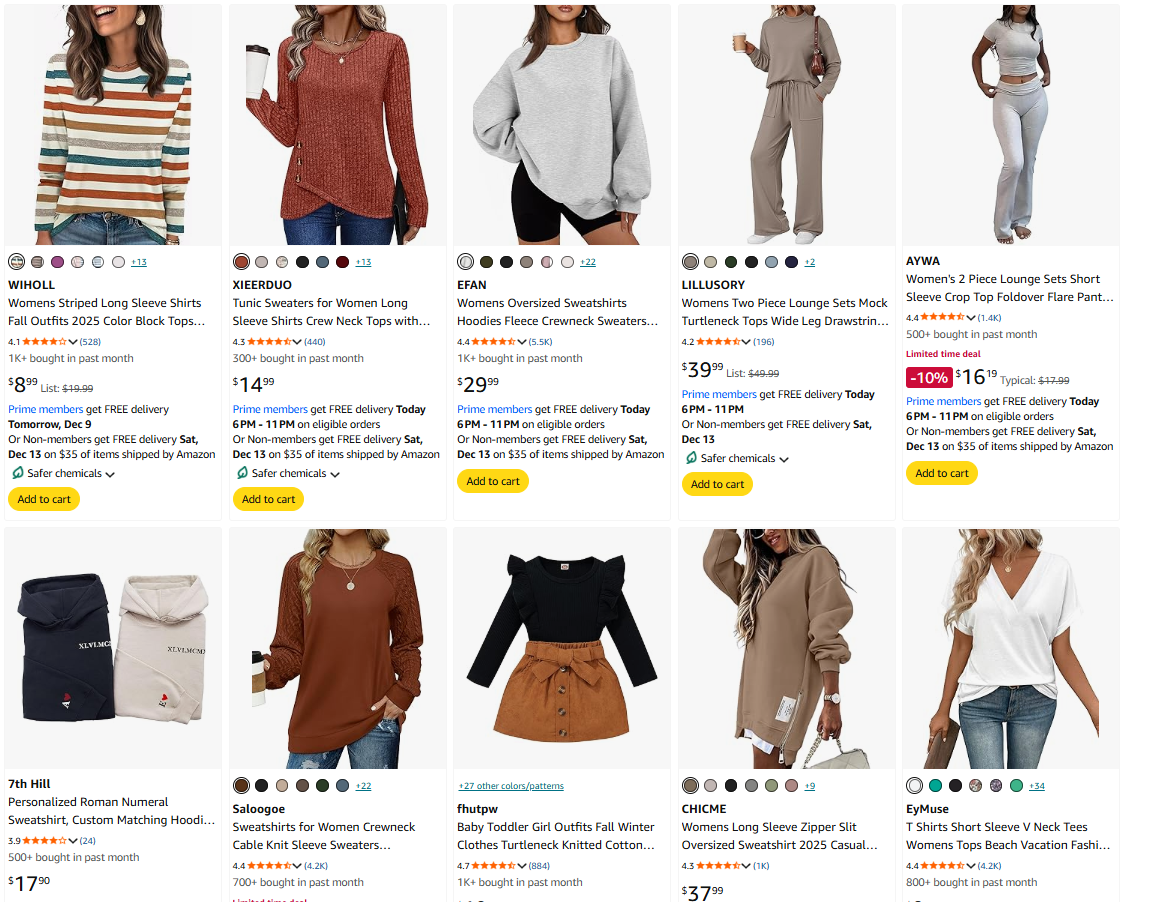
Task: Choose the maroon swatch for XIEERDUO tunic sweater
Action: 343,262
